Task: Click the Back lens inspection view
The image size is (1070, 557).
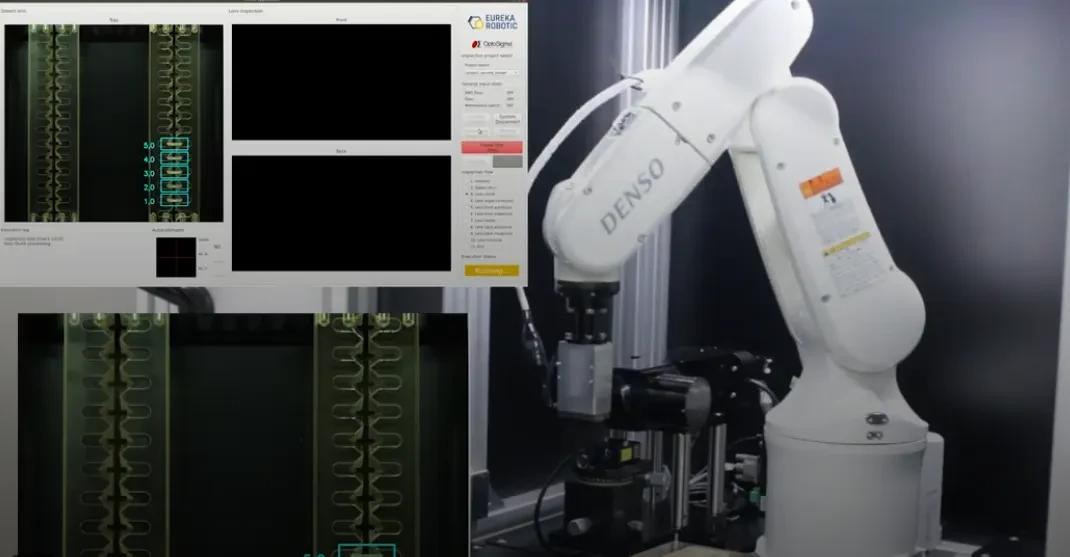Action: tap(341, 213)
